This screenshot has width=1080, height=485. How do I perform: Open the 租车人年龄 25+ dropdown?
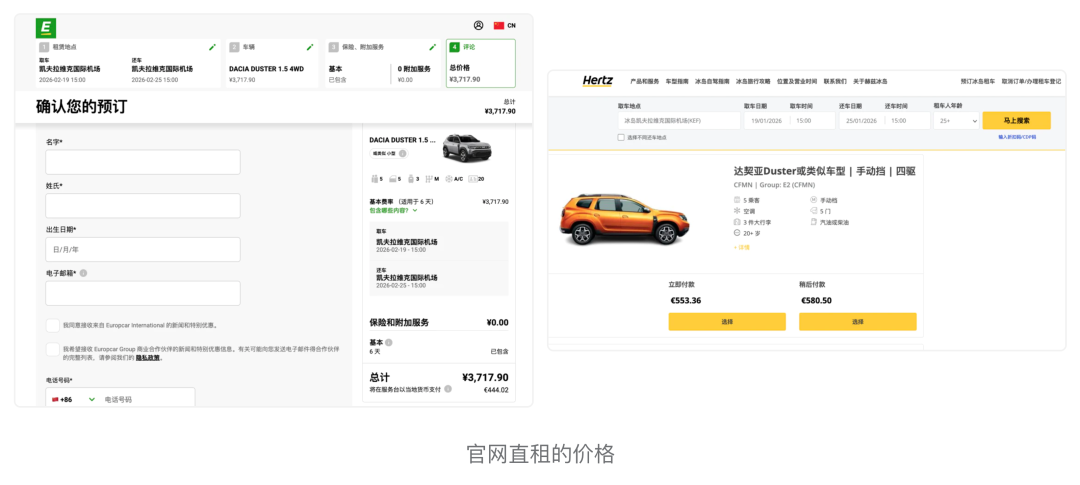coord(956,121)
